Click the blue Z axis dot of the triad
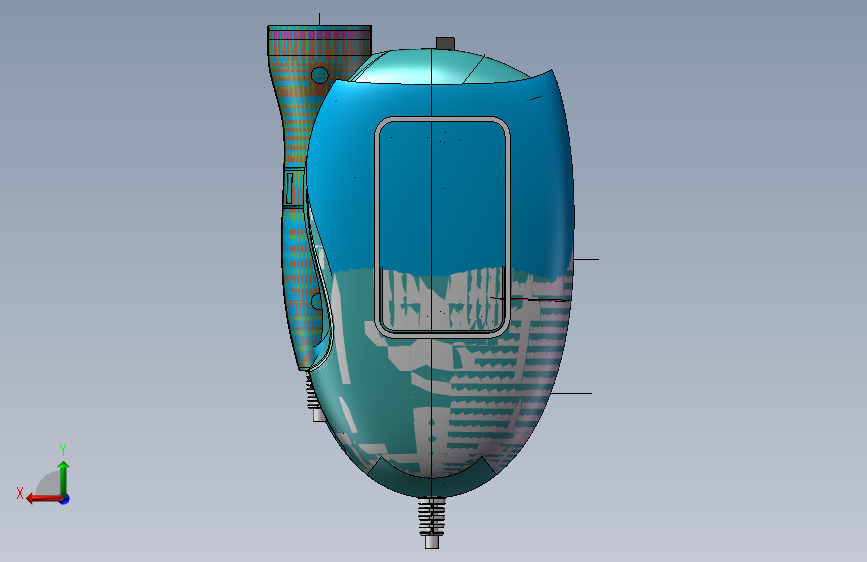The image size is (867, 562). click(65, 500)
